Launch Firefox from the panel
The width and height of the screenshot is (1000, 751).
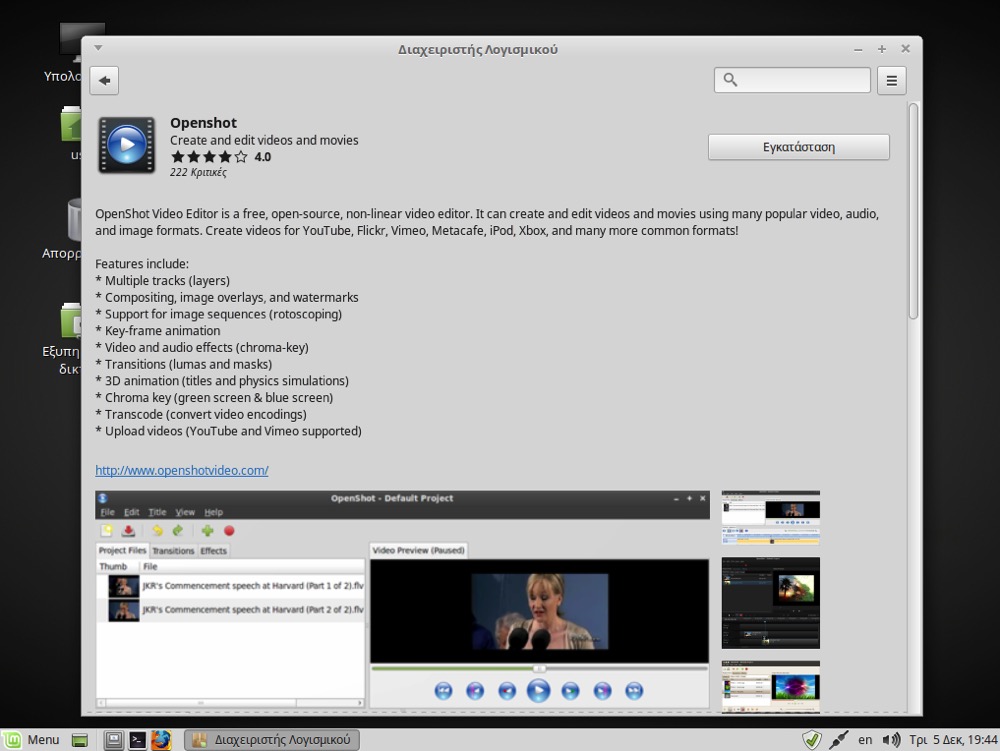(x=161, y=740)
